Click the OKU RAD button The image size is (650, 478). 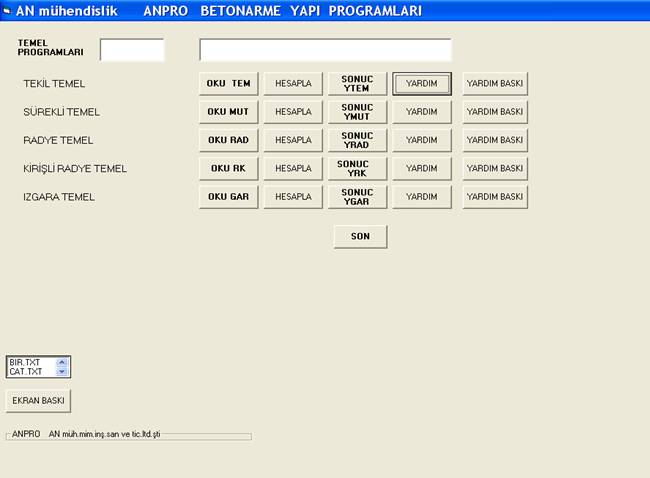(x=228, y=140)
